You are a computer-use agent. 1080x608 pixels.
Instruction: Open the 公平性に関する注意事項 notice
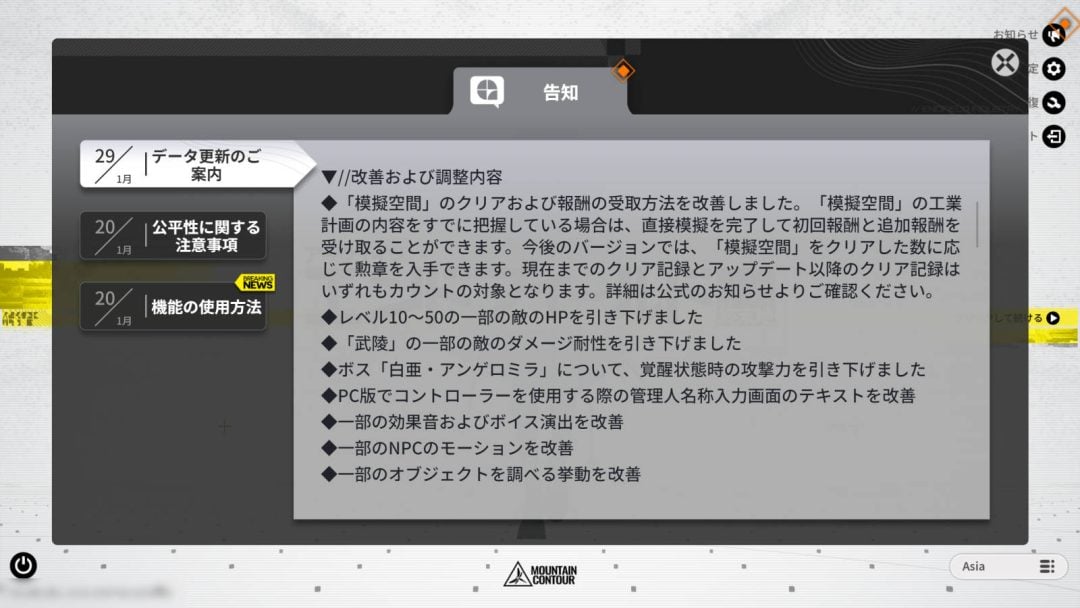(x=173, y=236)
